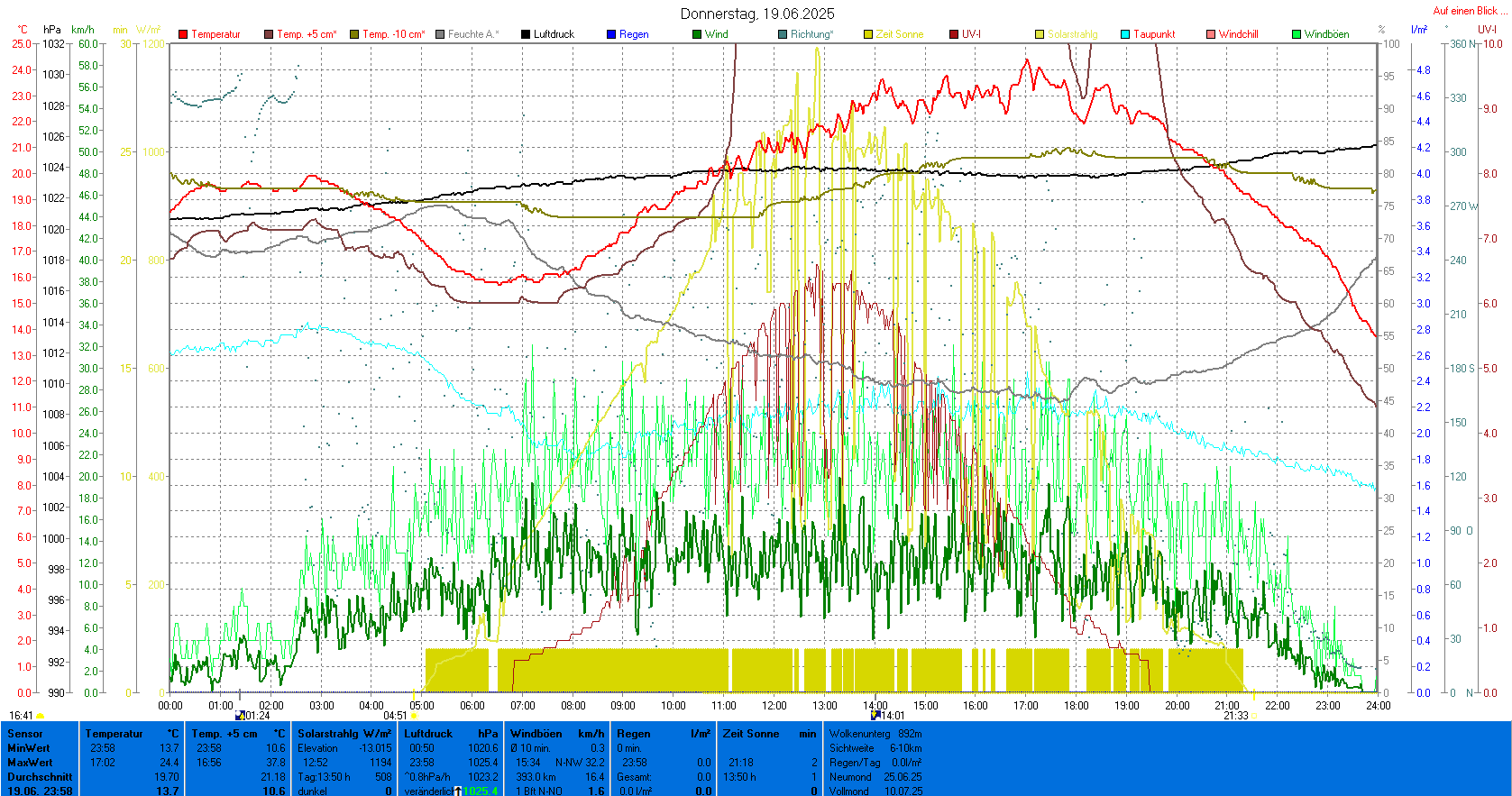The image size is (1512, 796).
Task: Click the 'MinWert' row label
Action: click(29, 748)
